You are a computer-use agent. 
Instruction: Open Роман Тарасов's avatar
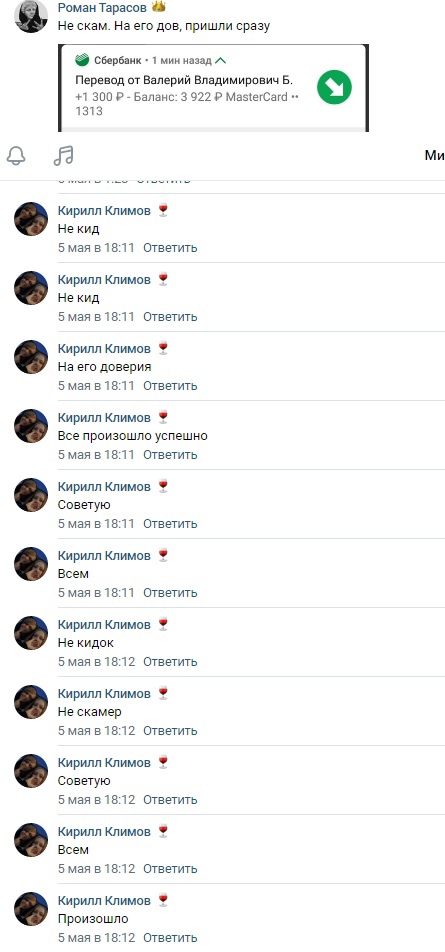pos(31,16)
